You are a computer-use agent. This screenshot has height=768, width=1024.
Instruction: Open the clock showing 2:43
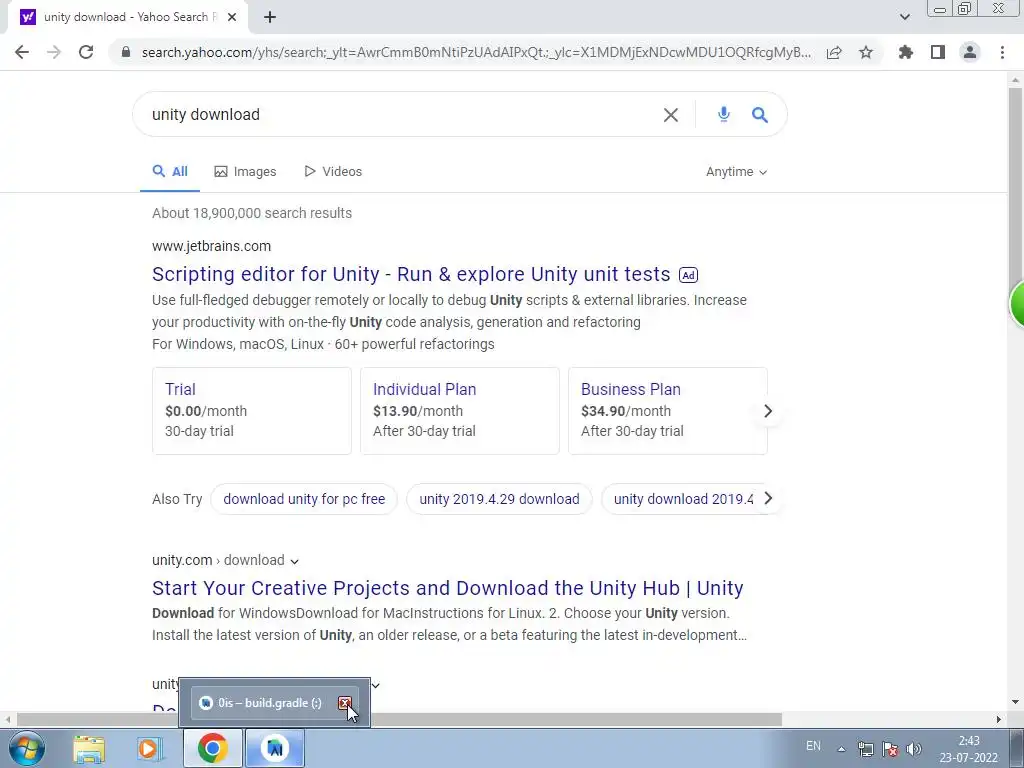[969, 749]
